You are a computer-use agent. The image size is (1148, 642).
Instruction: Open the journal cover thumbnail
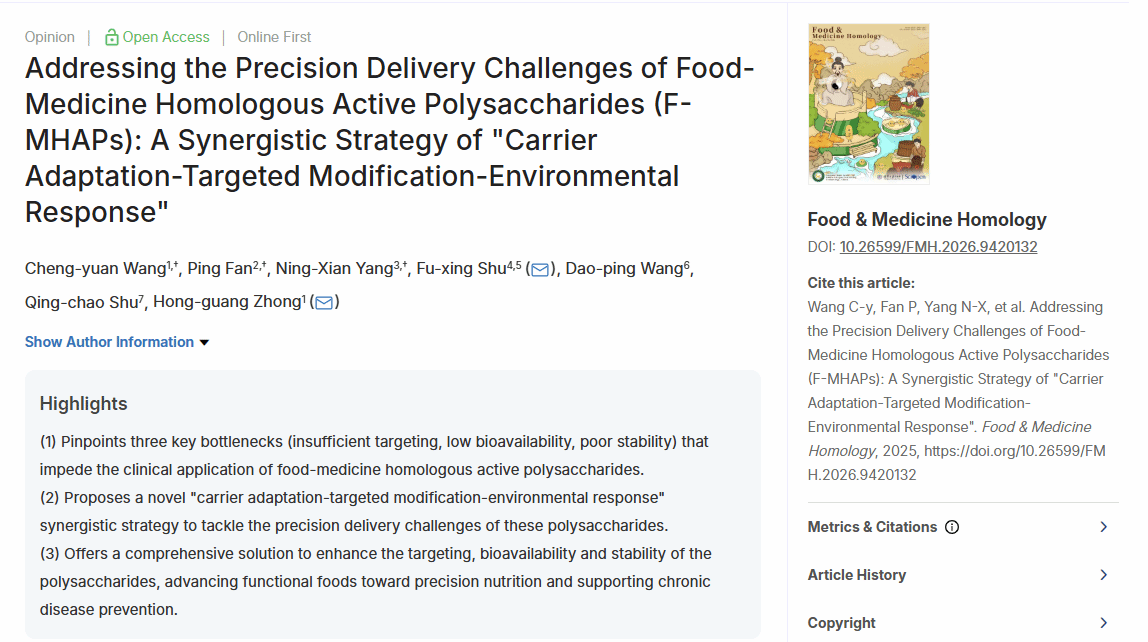pyautogui.click(x=854, y=103)
